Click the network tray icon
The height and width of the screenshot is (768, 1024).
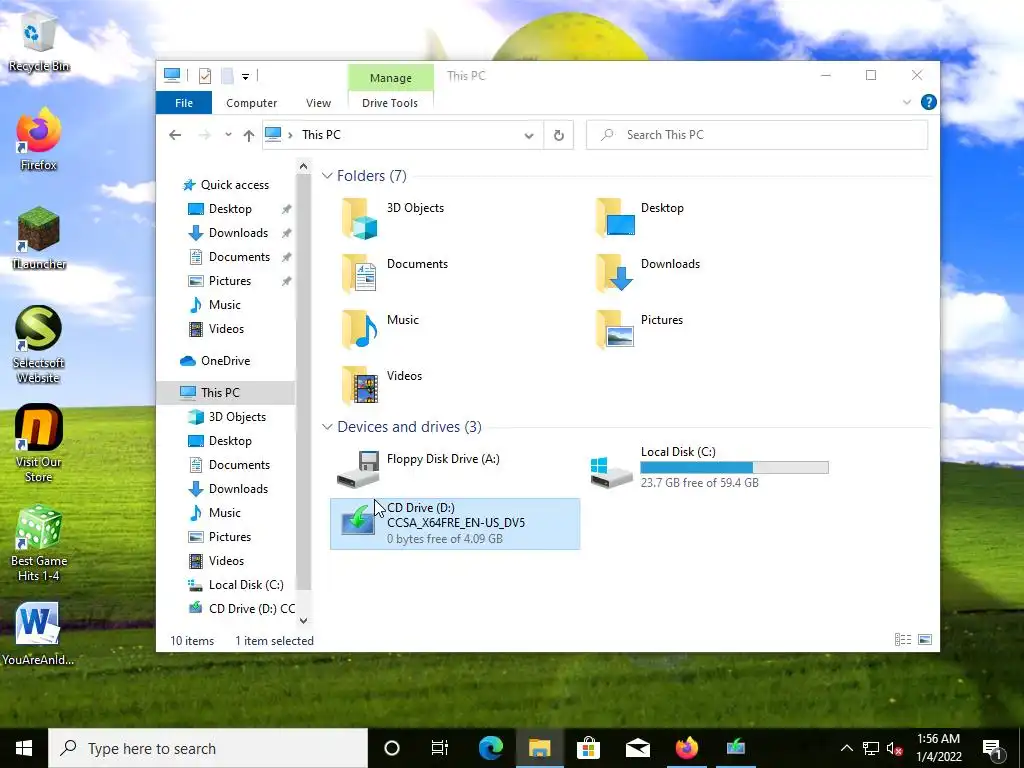[x=871, y=748]
